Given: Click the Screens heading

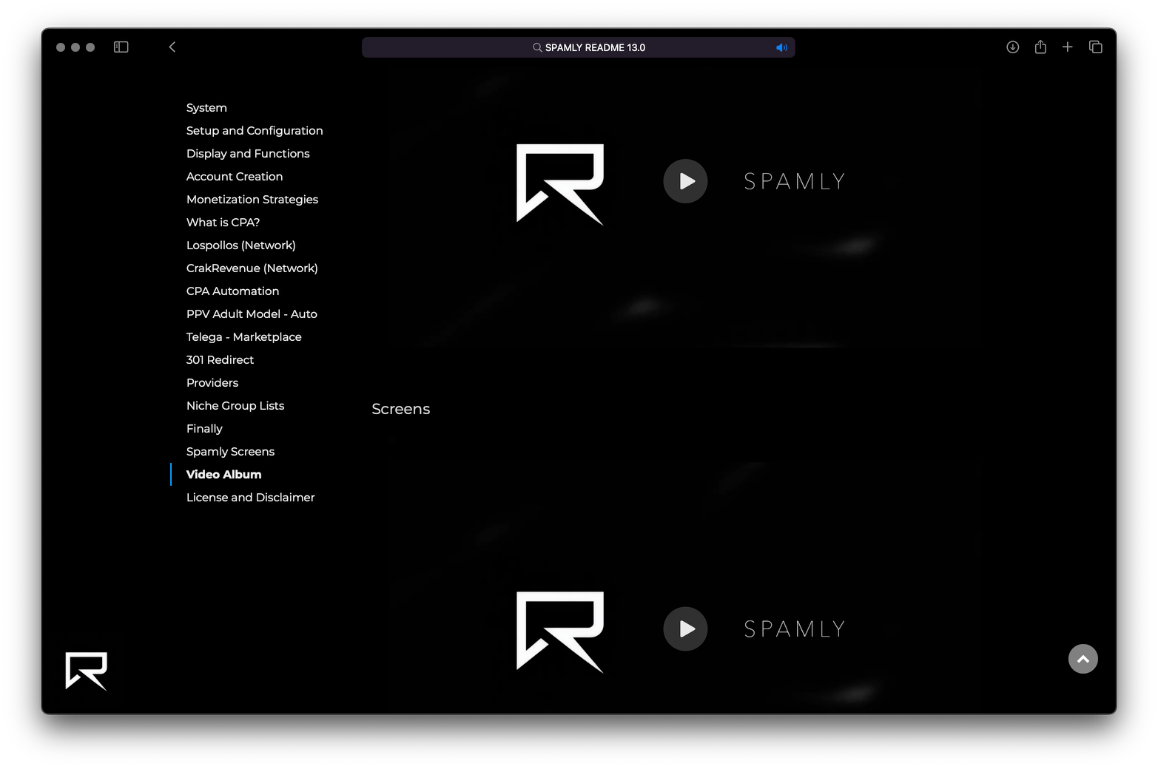Looking at the screenshot, I should tap(401, 409).
